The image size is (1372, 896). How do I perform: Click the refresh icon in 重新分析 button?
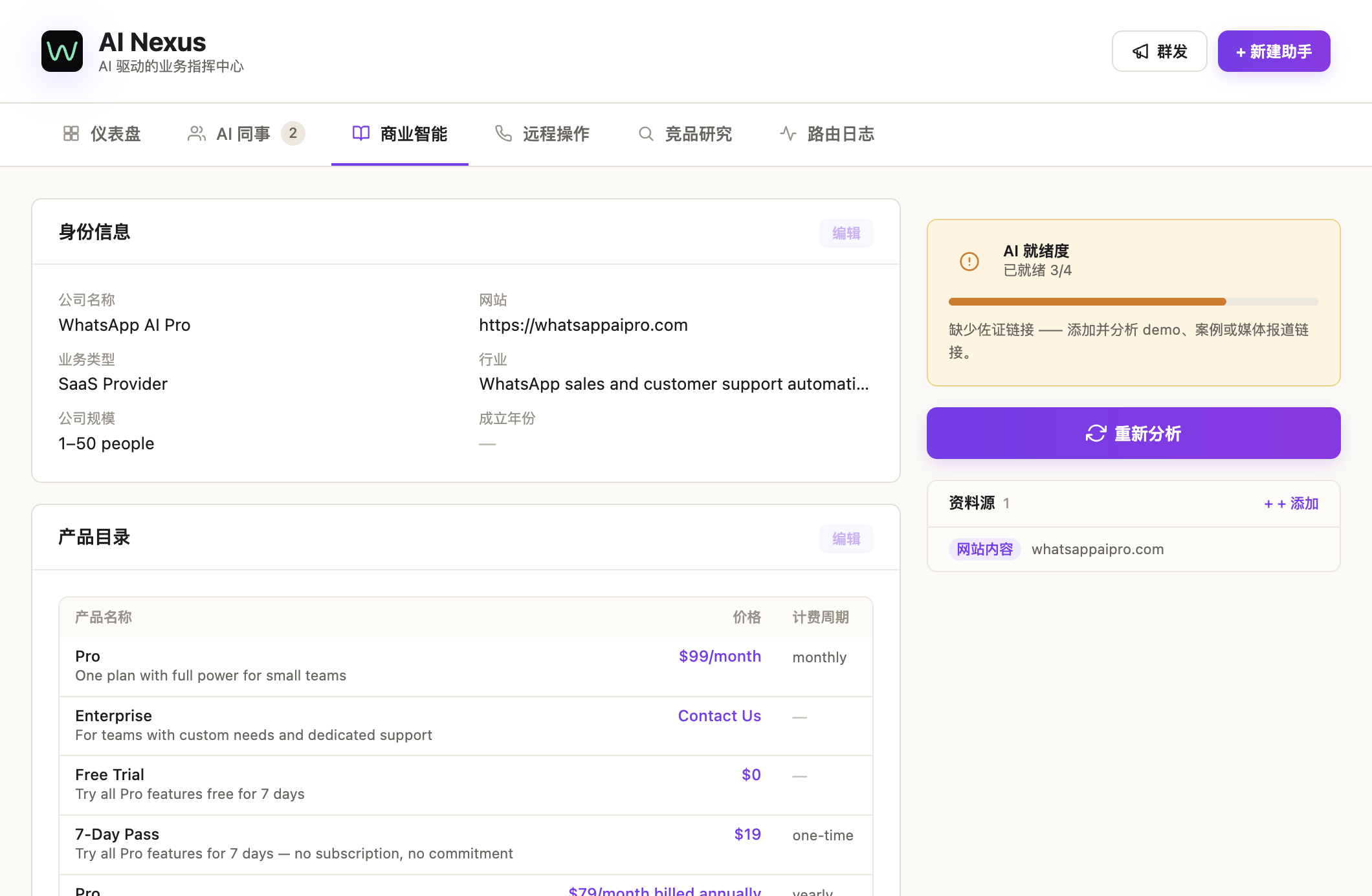[x=1096, y=433]
